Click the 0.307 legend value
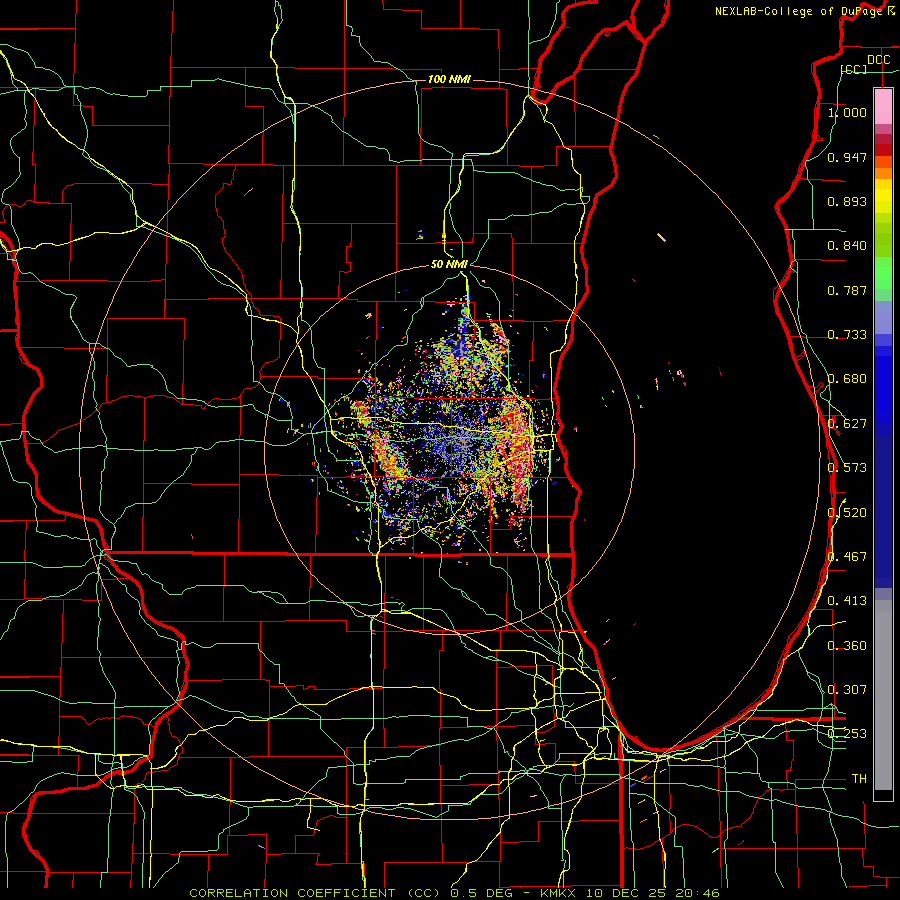 [x=847, y=690]
